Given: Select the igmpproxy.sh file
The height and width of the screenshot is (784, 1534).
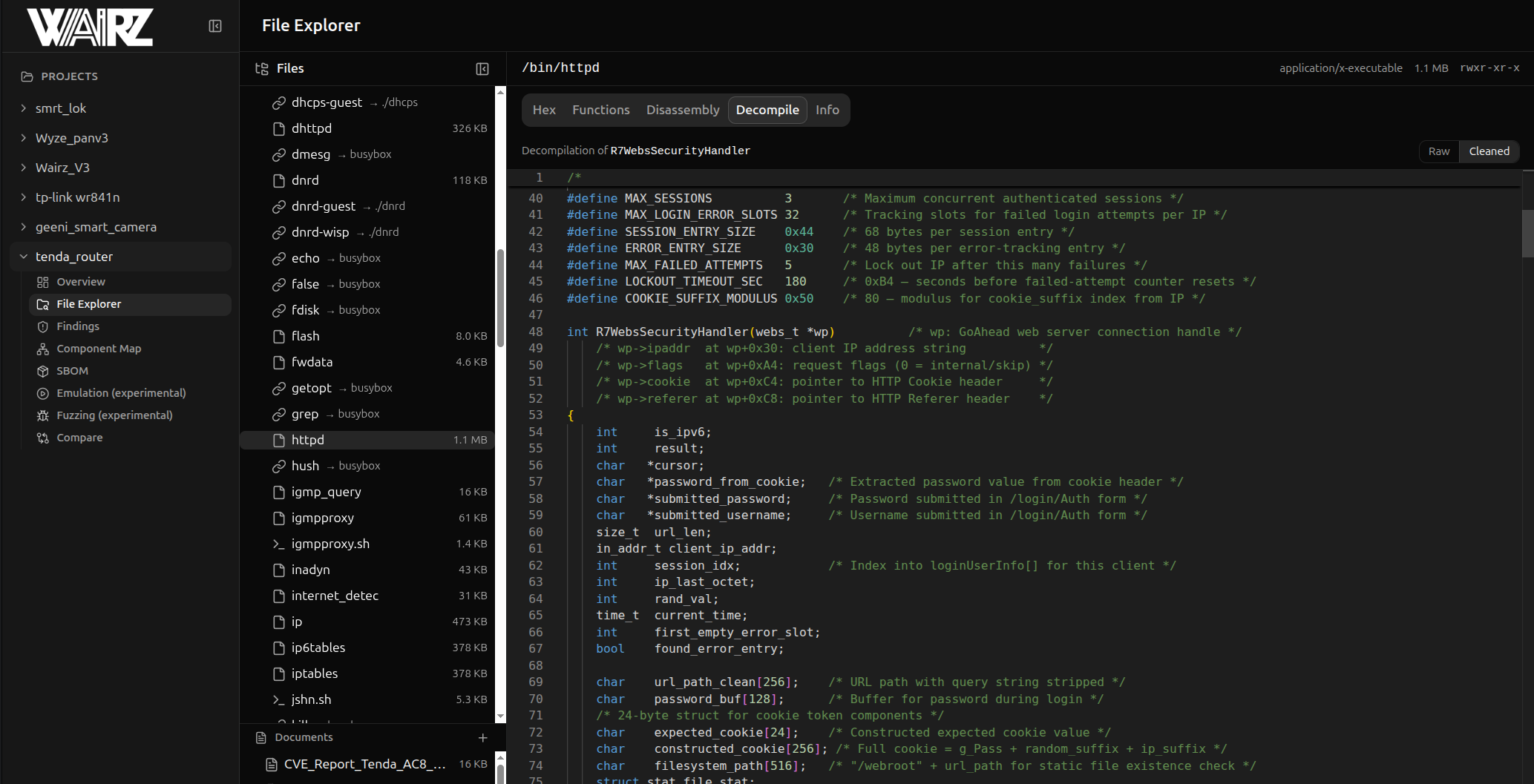Looking at the screenshot, I should (x=330, y=544).
